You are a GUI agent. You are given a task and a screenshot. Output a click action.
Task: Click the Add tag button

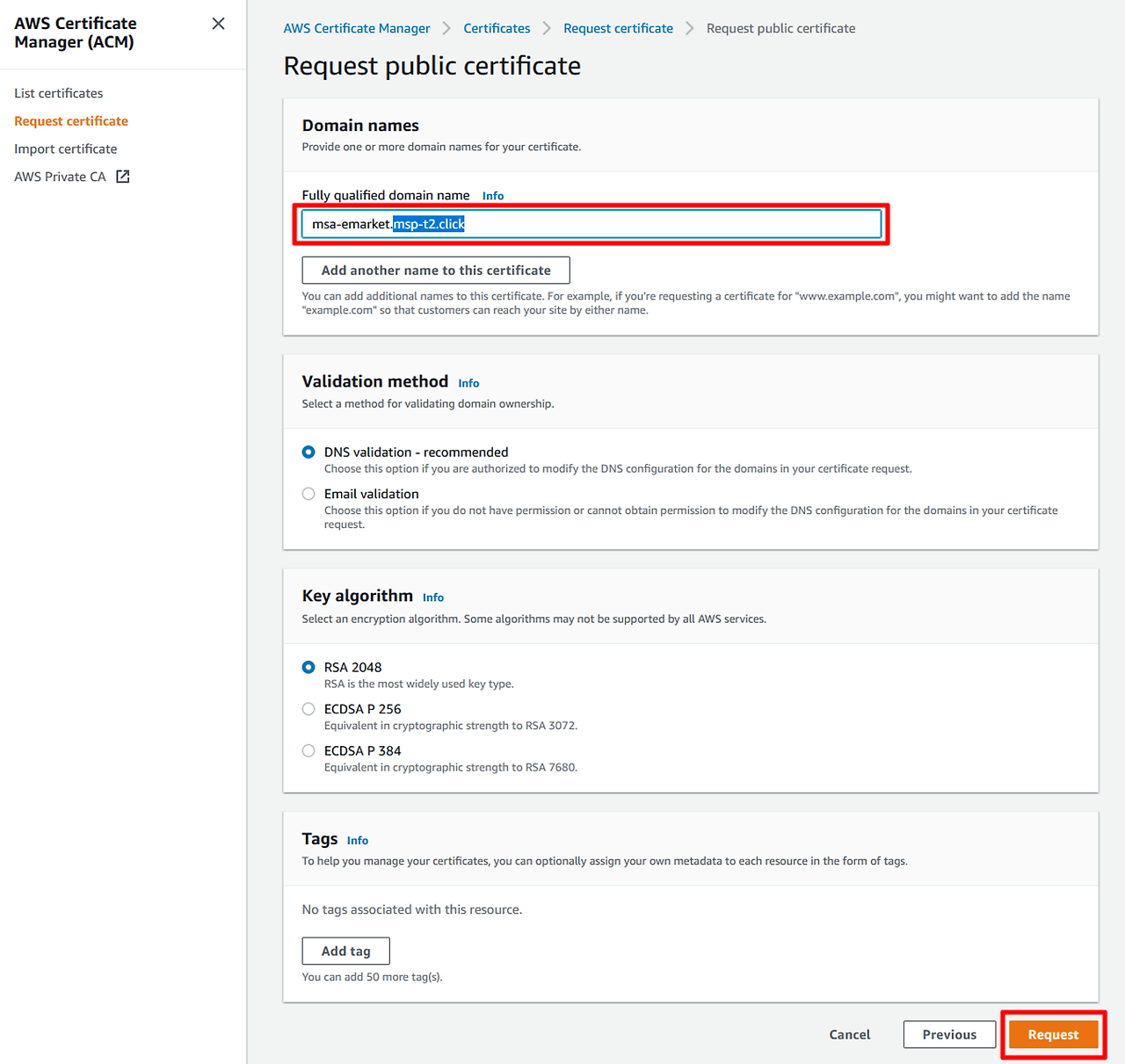point(345,952)
